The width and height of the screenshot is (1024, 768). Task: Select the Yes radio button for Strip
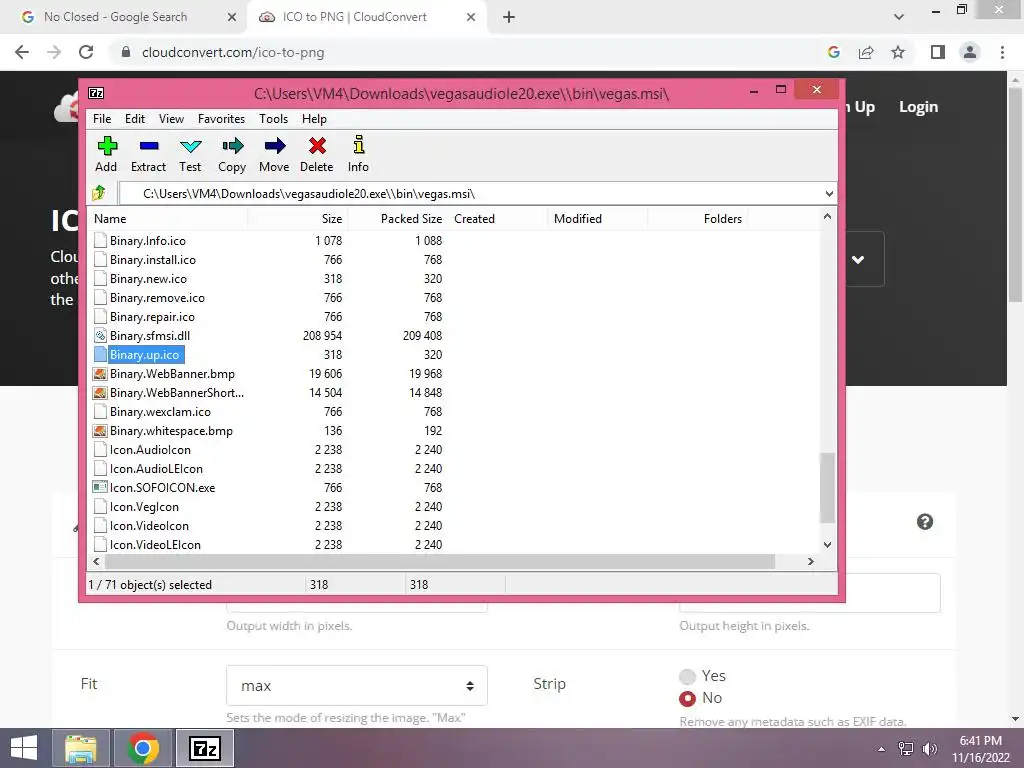pyautogui.click(x=687, y=676)
